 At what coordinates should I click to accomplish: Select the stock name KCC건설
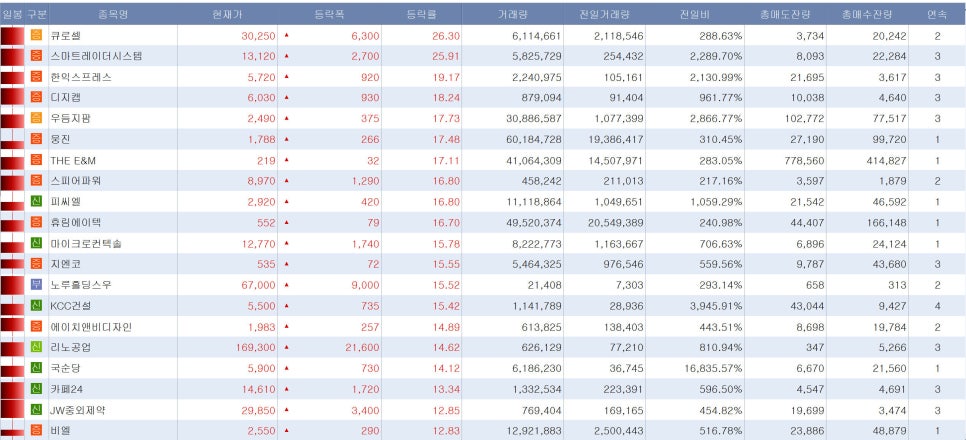[71, 306]
